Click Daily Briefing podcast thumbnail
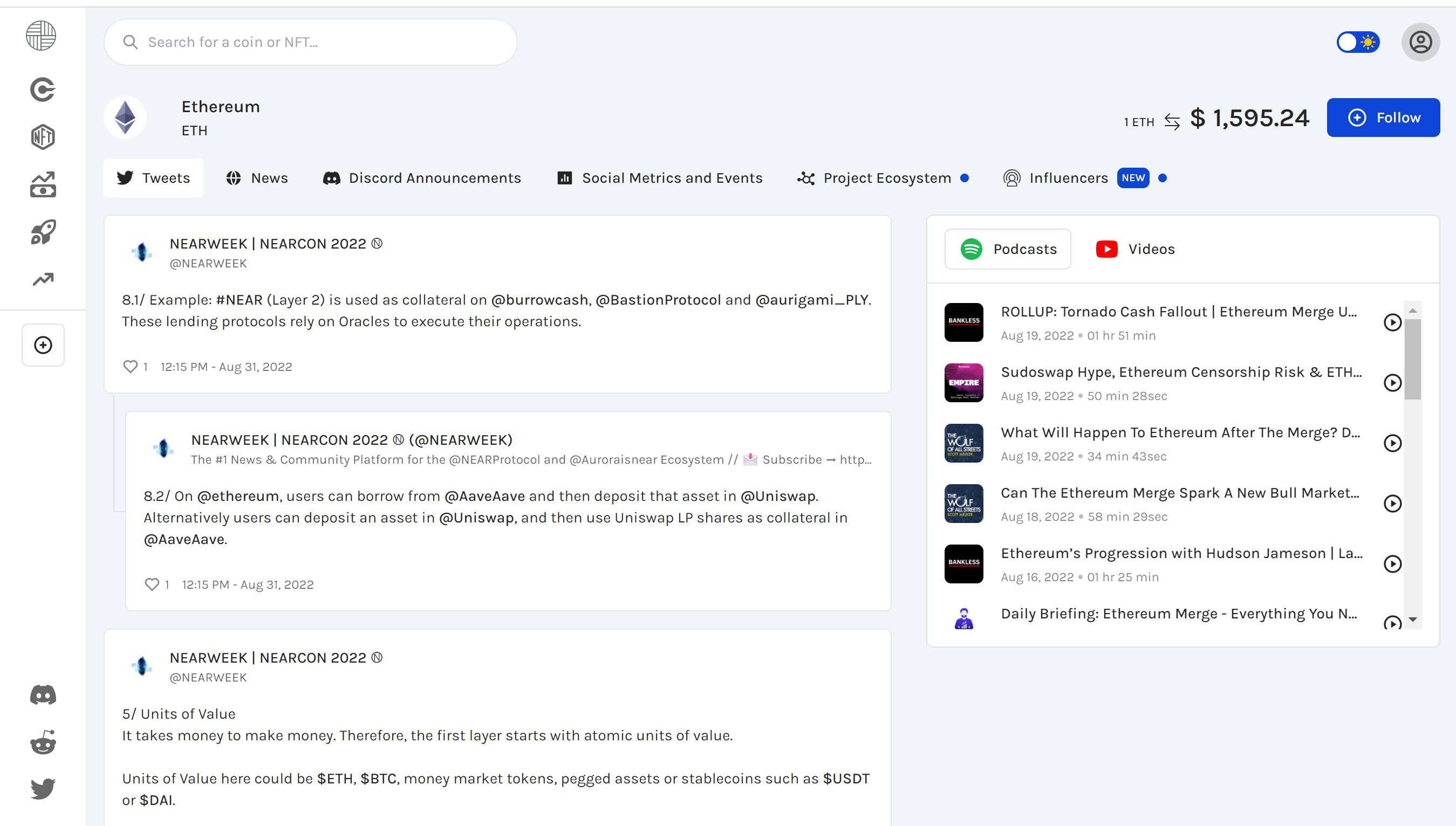 click(964, 618)
